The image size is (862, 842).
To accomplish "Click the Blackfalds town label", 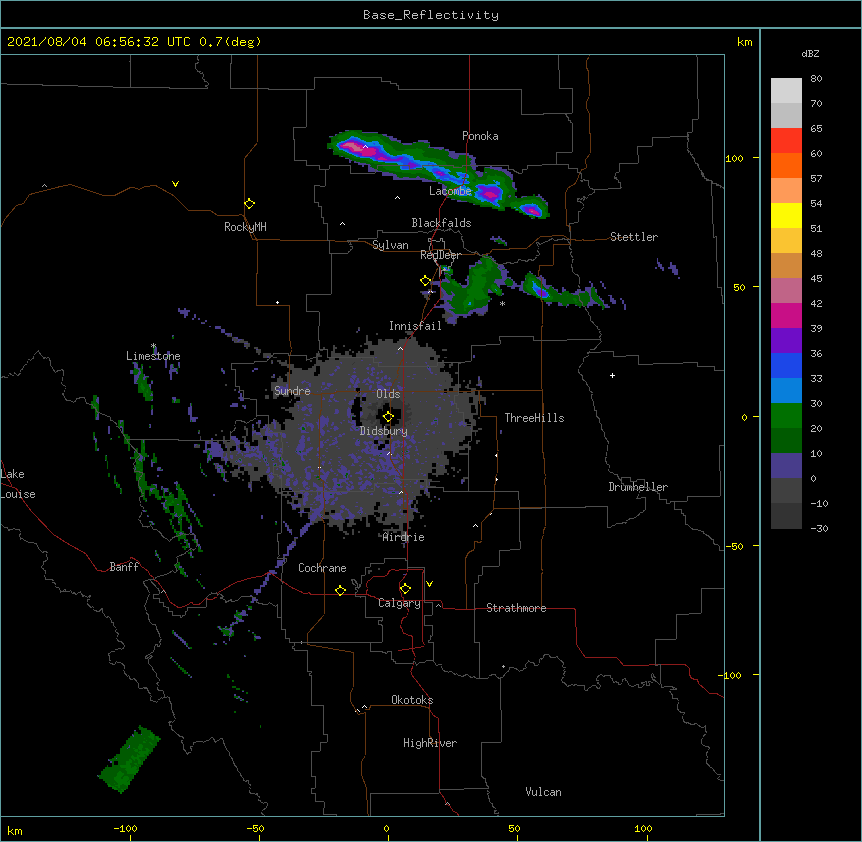I will [441, 223].
